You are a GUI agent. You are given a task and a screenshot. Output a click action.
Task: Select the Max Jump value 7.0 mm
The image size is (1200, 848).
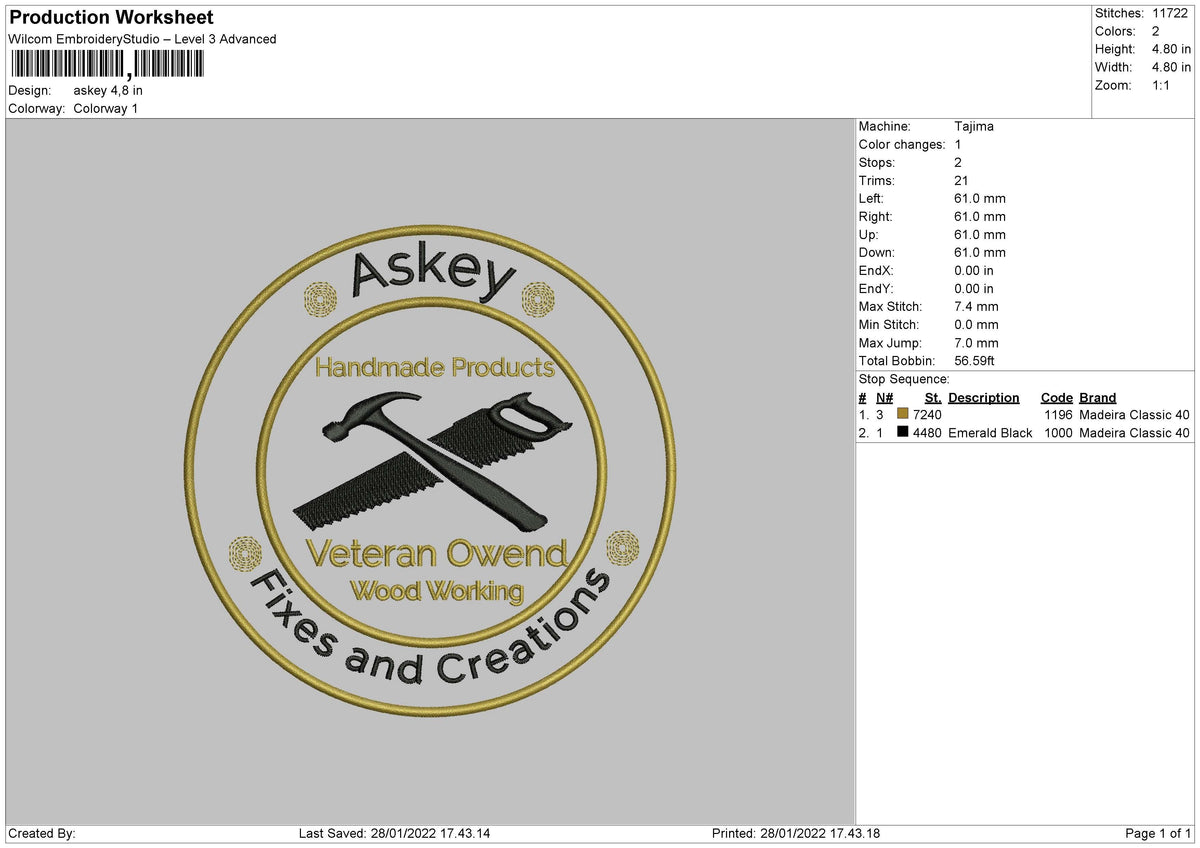(976, 343)
